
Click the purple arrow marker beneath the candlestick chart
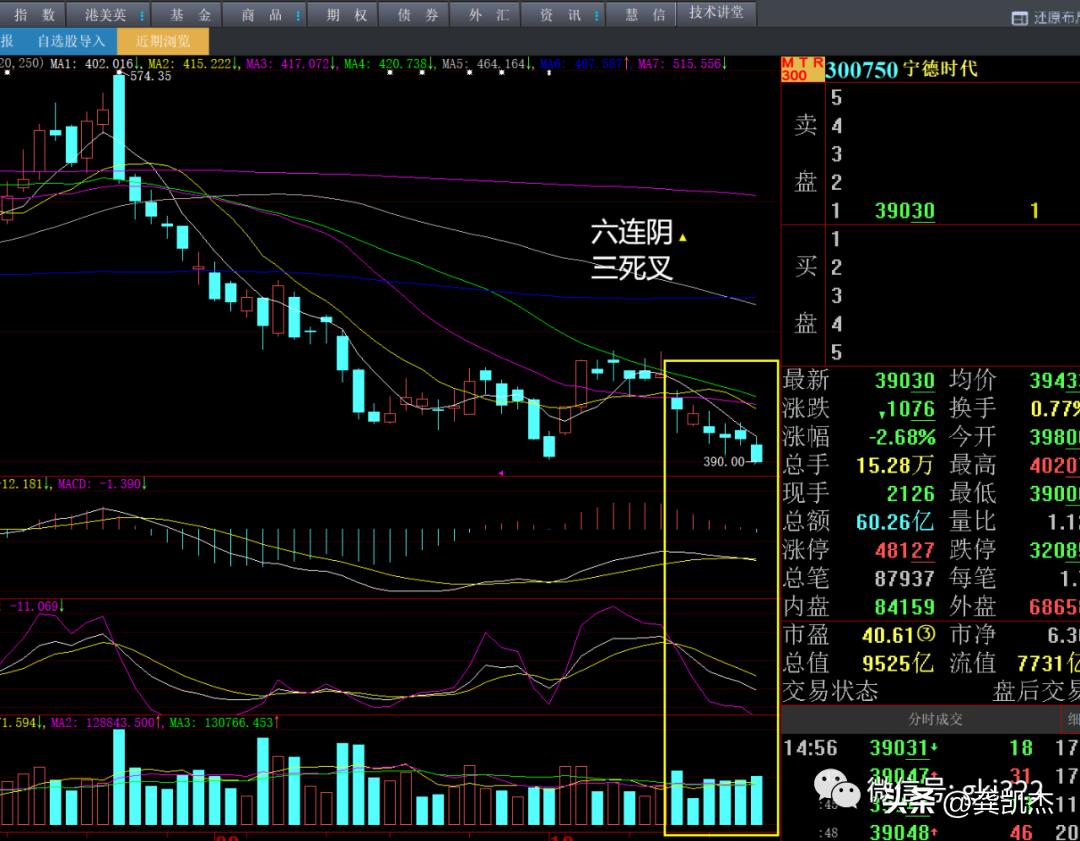[x=501, y=473]
